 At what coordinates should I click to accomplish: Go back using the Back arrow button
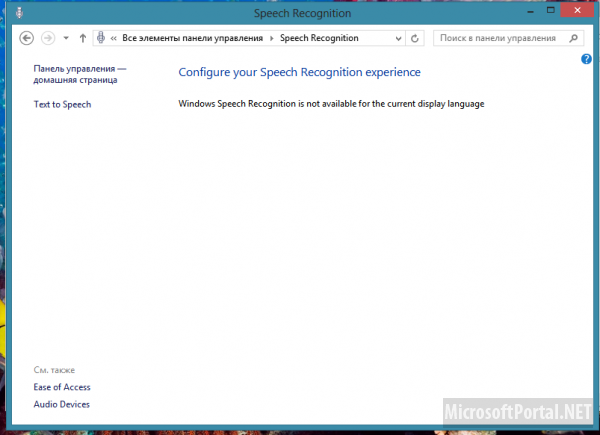tap(26, 38)
